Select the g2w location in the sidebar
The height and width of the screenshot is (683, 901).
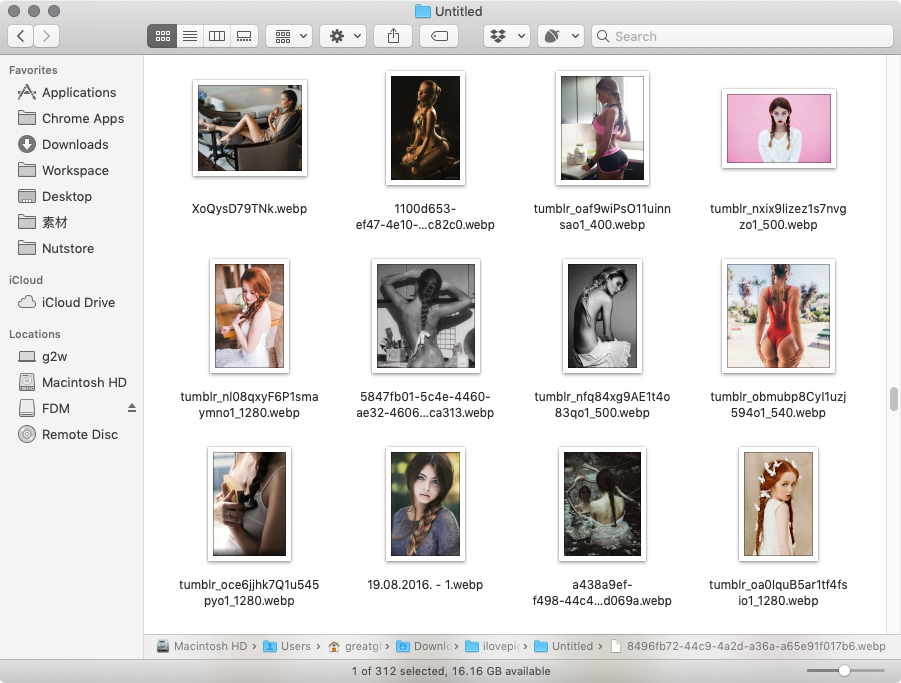pyautogui.click(x=71, y=357)
